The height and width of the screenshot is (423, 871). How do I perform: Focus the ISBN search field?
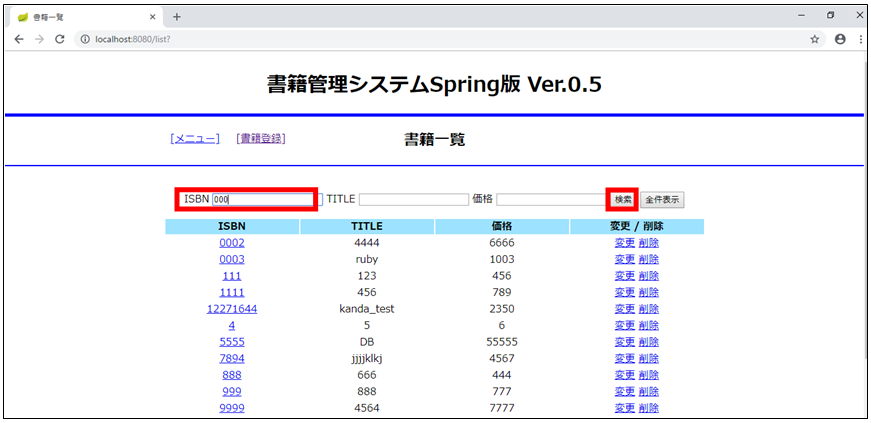(263, 199)
